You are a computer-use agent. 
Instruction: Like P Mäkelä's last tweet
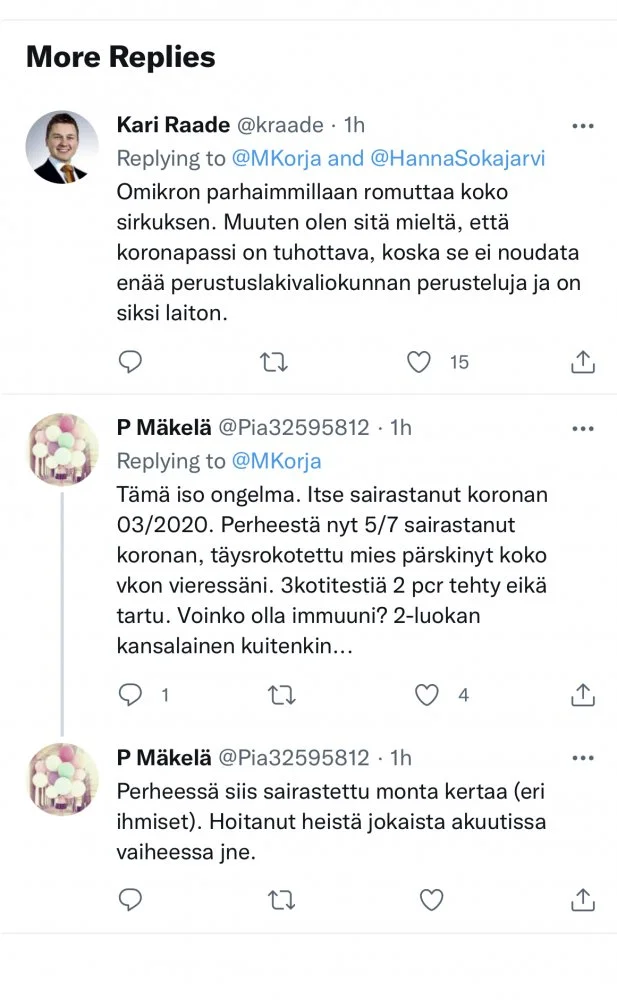pos(431,900)
